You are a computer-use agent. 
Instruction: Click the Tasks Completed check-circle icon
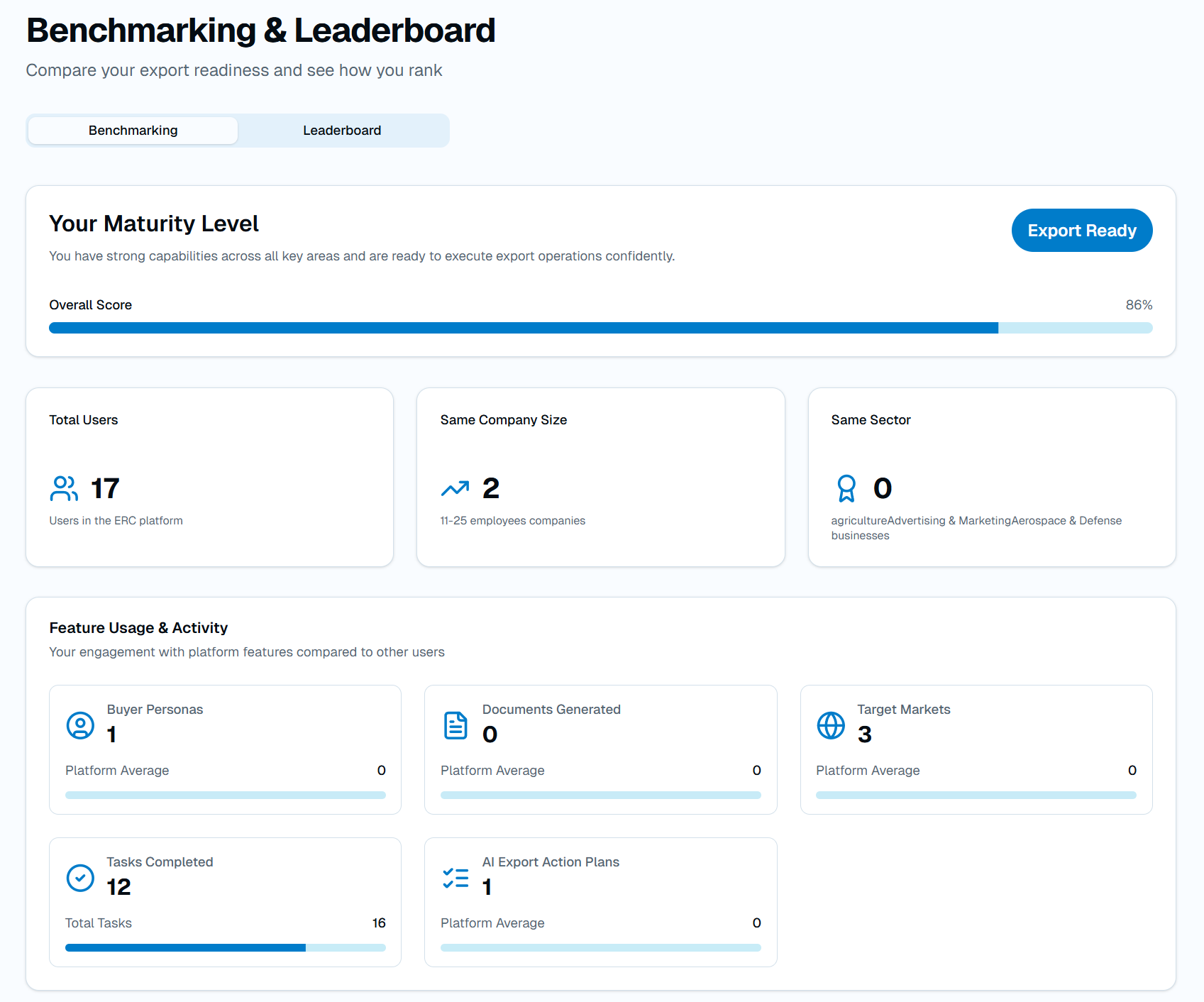coord(80,878)
